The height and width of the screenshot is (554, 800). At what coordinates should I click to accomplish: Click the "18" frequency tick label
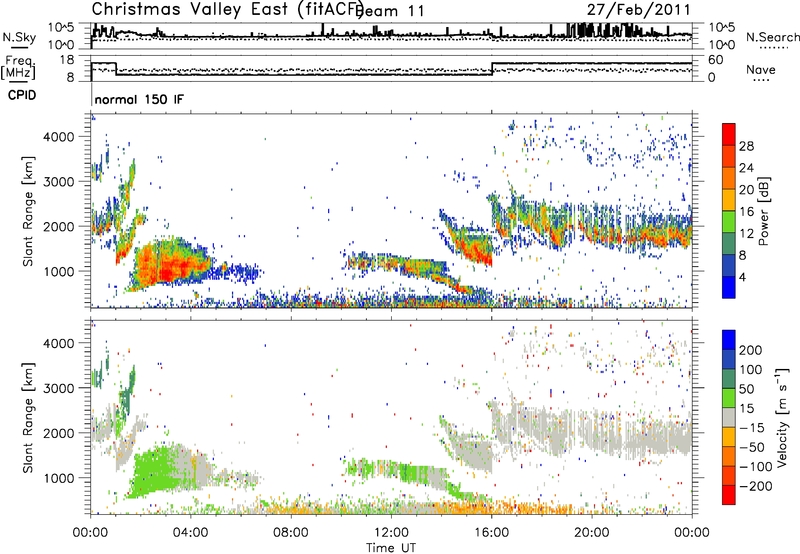(x=66, y=60)
